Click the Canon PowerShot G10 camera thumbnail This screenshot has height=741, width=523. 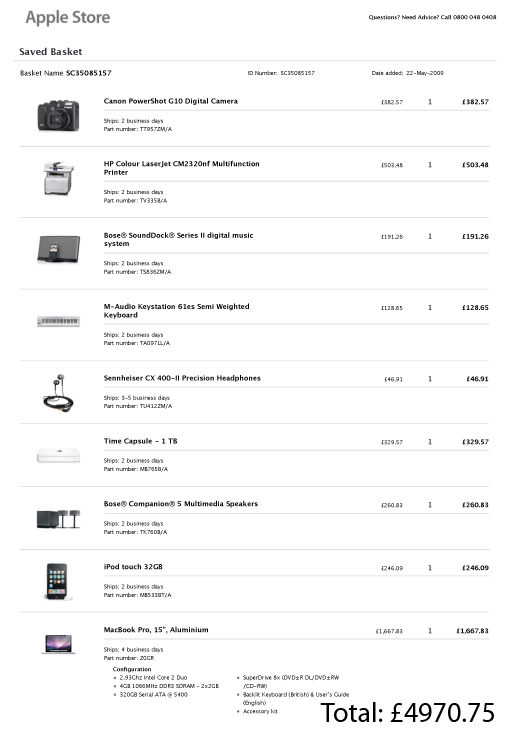tap(59, 115)
